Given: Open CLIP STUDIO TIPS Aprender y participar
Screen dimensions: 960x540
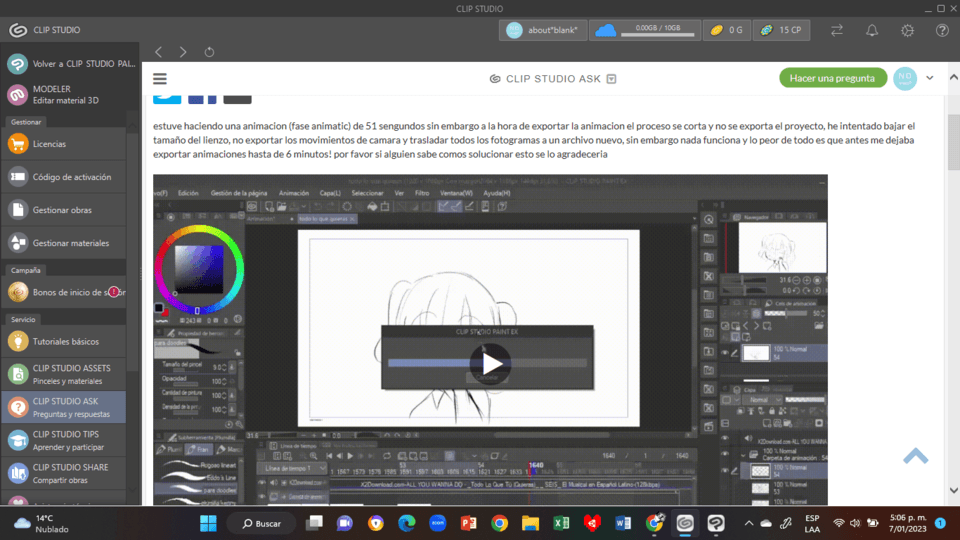Looking at the screenshot, I should [x=64, y=440].
